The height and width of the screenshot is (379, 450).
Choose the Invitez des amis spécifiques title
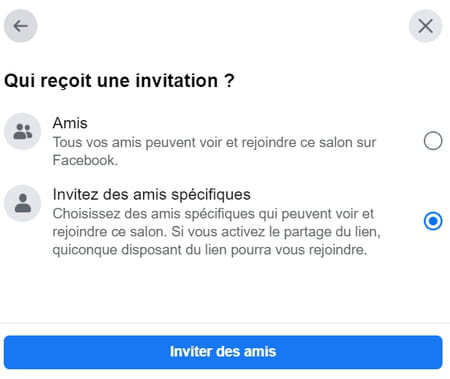(152, 195)
